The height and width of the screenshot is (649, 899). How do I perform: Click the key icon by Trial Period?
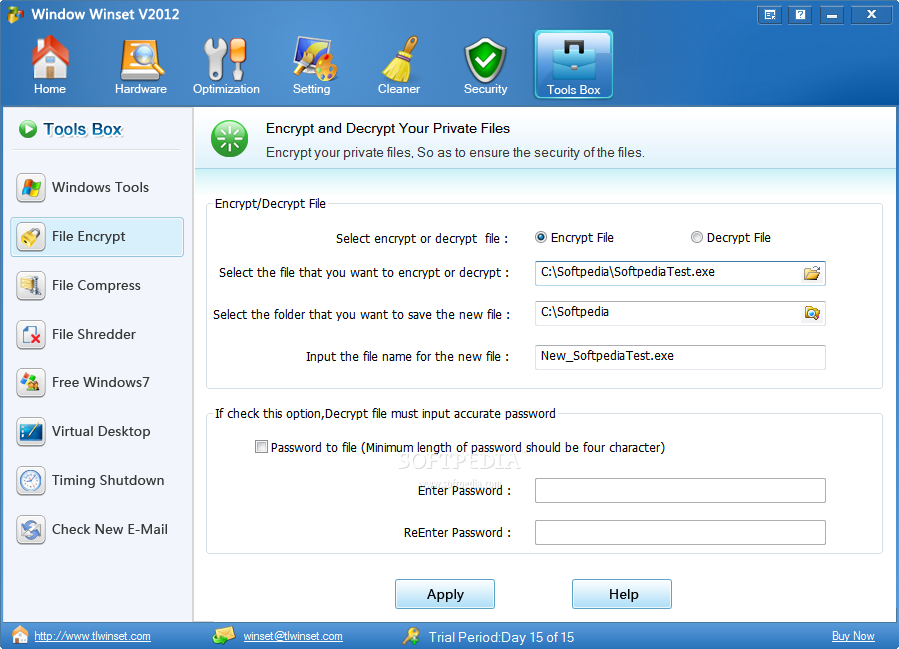[411, 636]
